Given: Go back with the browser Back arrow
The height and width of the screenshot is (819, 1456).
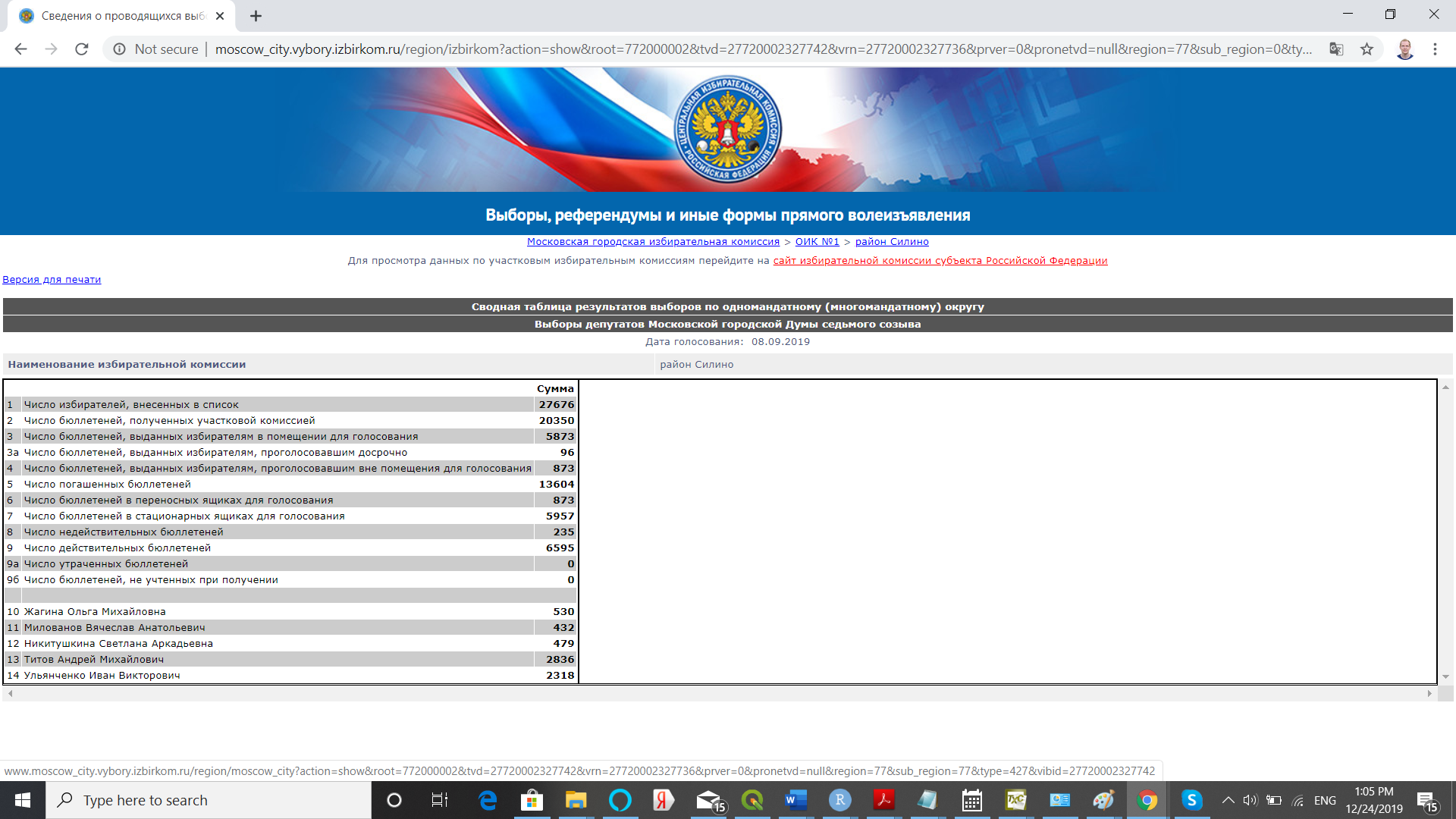Looking at the screenshot, I should click(21, 49).
